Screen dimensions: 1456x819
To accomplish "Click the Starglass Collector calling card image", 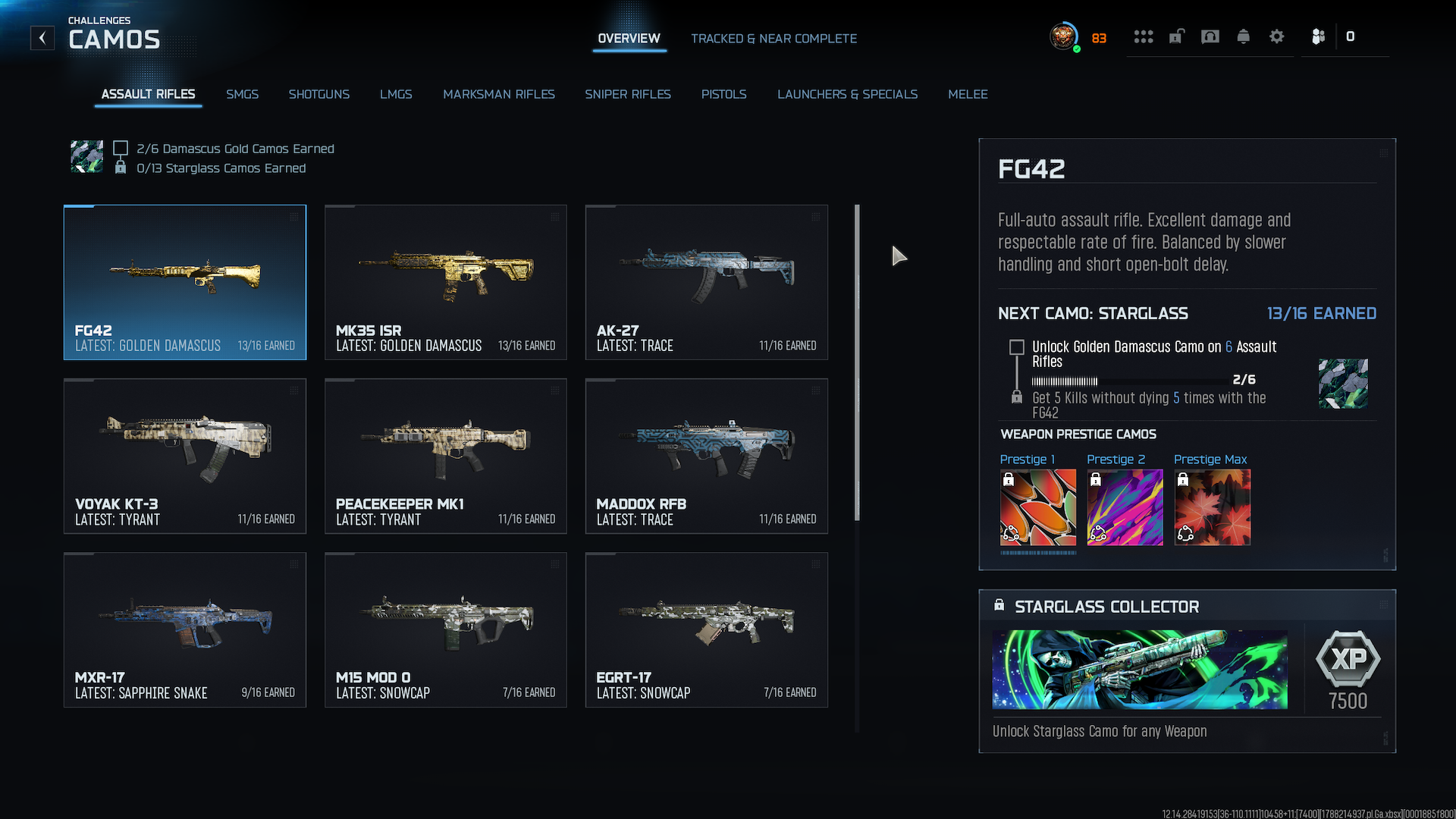I will (1140, 670).
